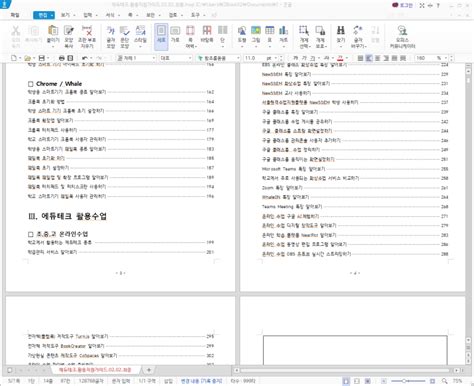Toggle track changes (변경 내용) in status bar
Viewport: 474px width, 386px height.
coord(201,381)
